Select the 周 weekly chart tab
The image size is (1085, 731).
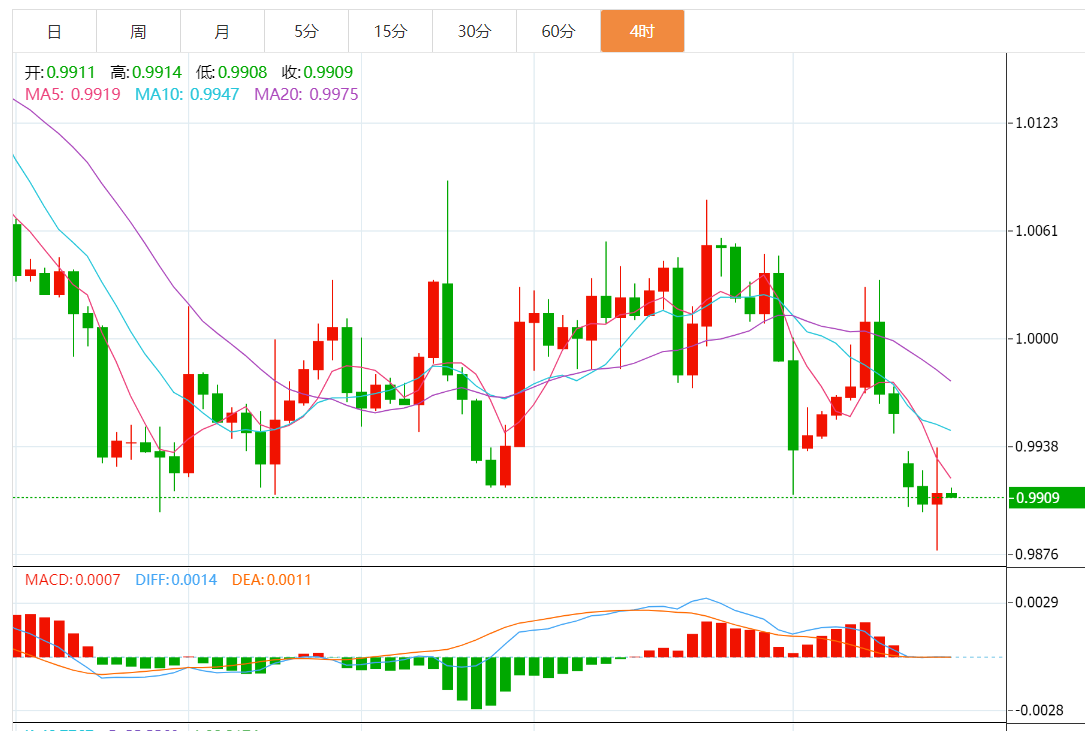click(138, 31)
